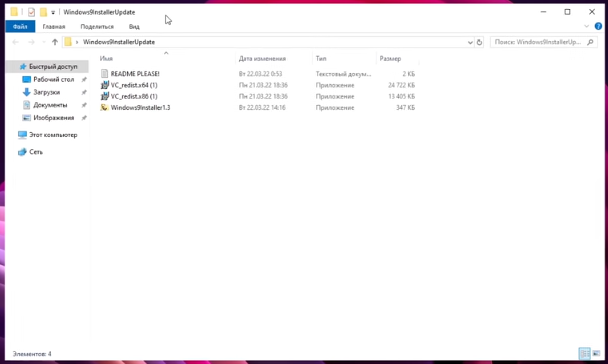Click the pin icon next to Документы
Screen dimensions: 608x364
click(x=83, y=105)
